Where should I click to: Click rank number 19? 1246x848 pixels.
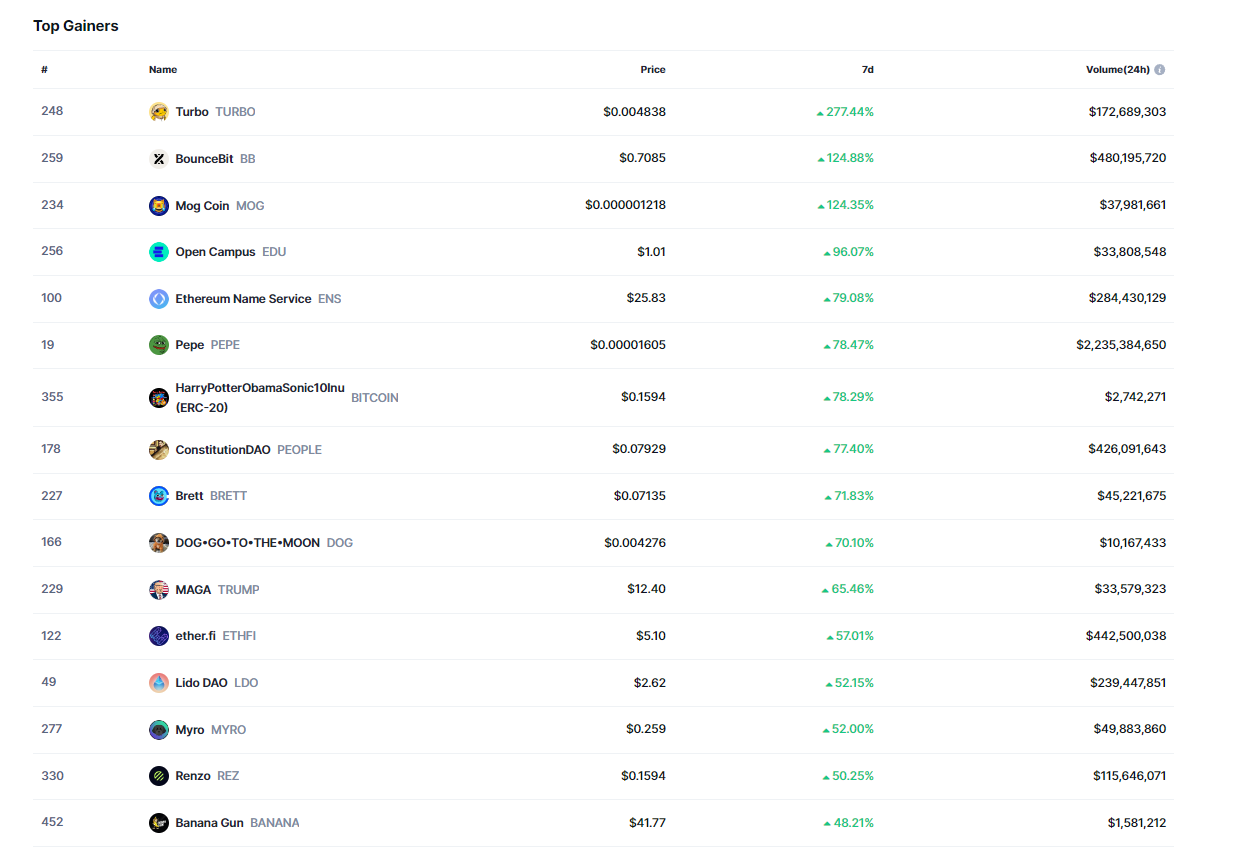tap(48, 345)
